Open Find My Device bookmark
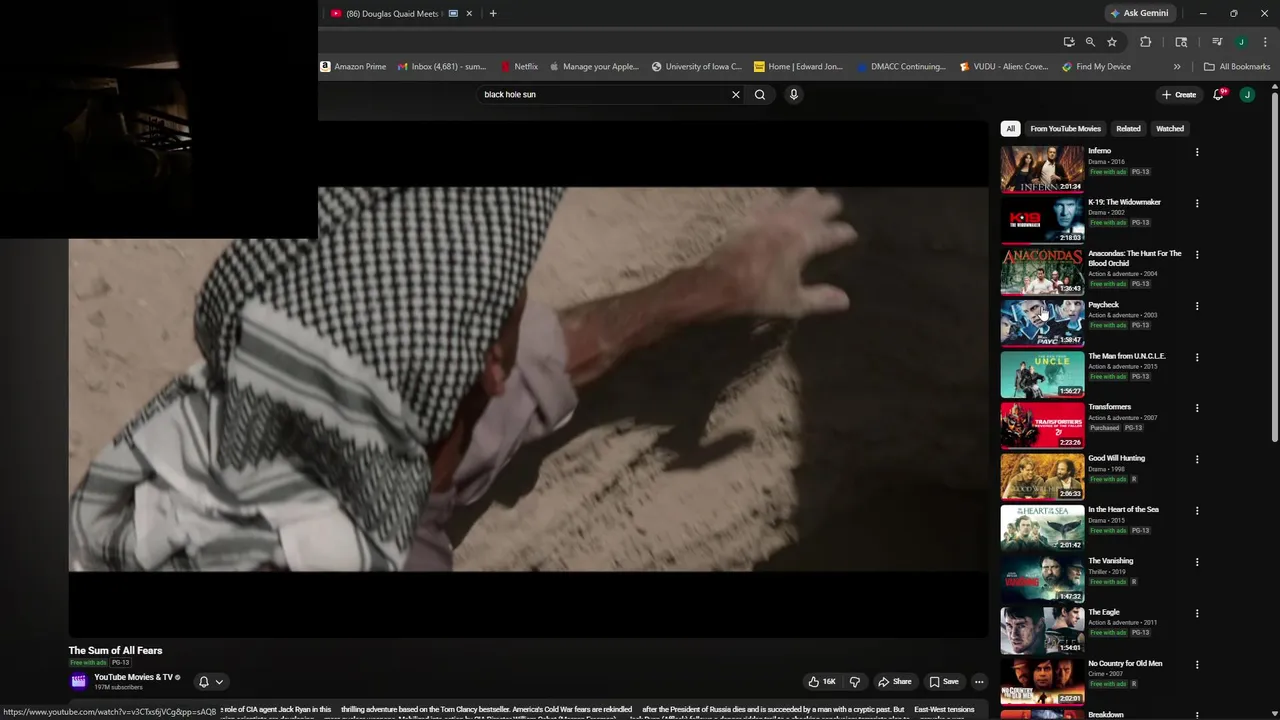The height and width of the screenshot is (720, 1280). click(x=1096, y=67)
